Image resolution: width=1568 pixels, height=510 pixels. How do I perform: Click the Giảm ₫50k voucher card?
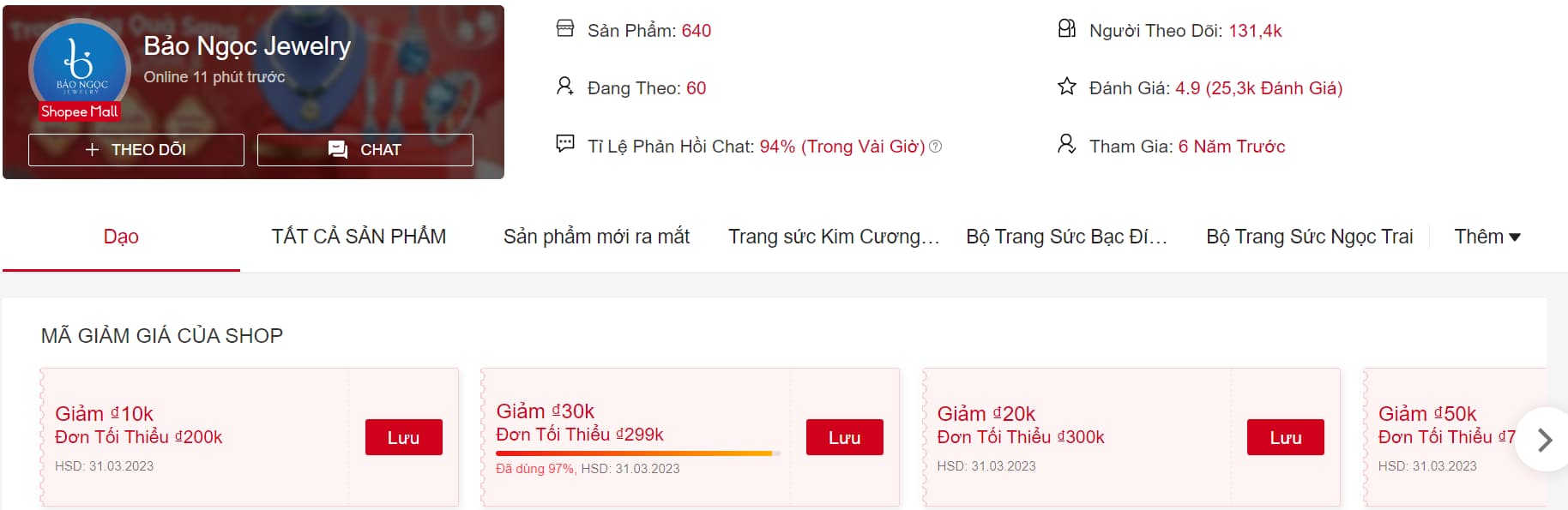pyautogui.click(x=1441, y=437)
